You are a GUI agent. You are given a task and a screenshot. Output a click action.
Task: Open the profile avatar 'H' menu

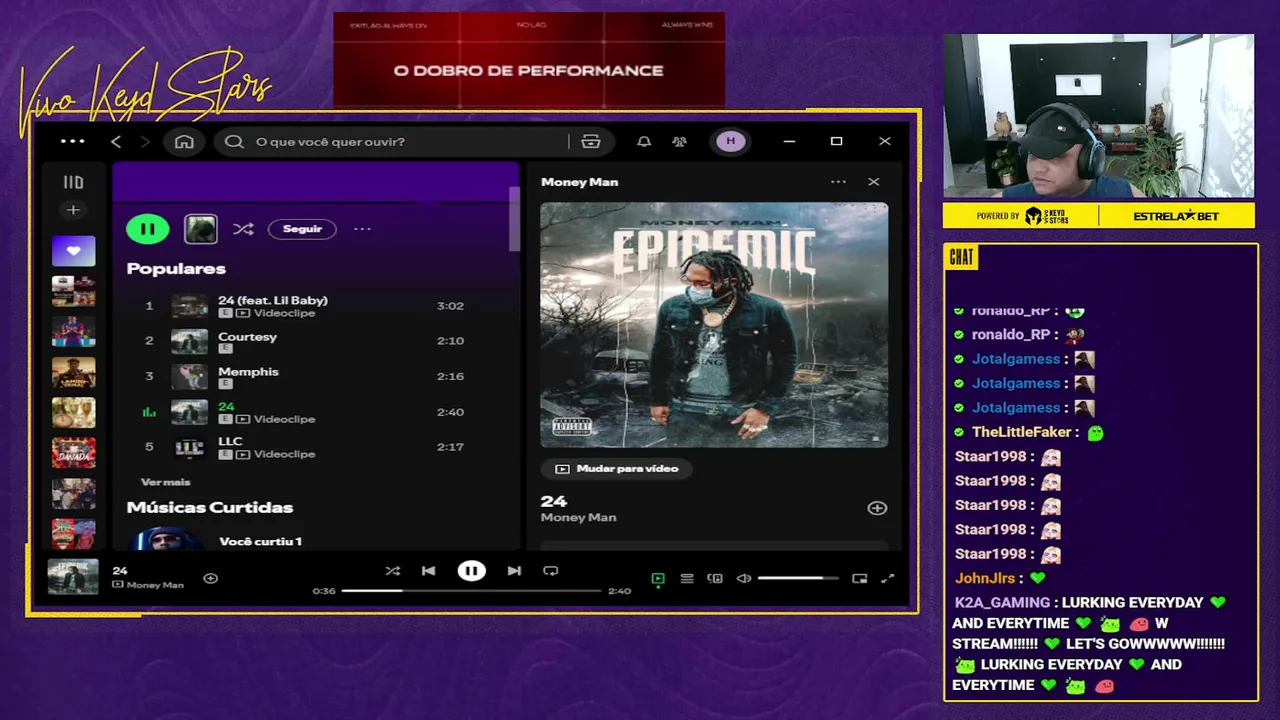(730, 141)
